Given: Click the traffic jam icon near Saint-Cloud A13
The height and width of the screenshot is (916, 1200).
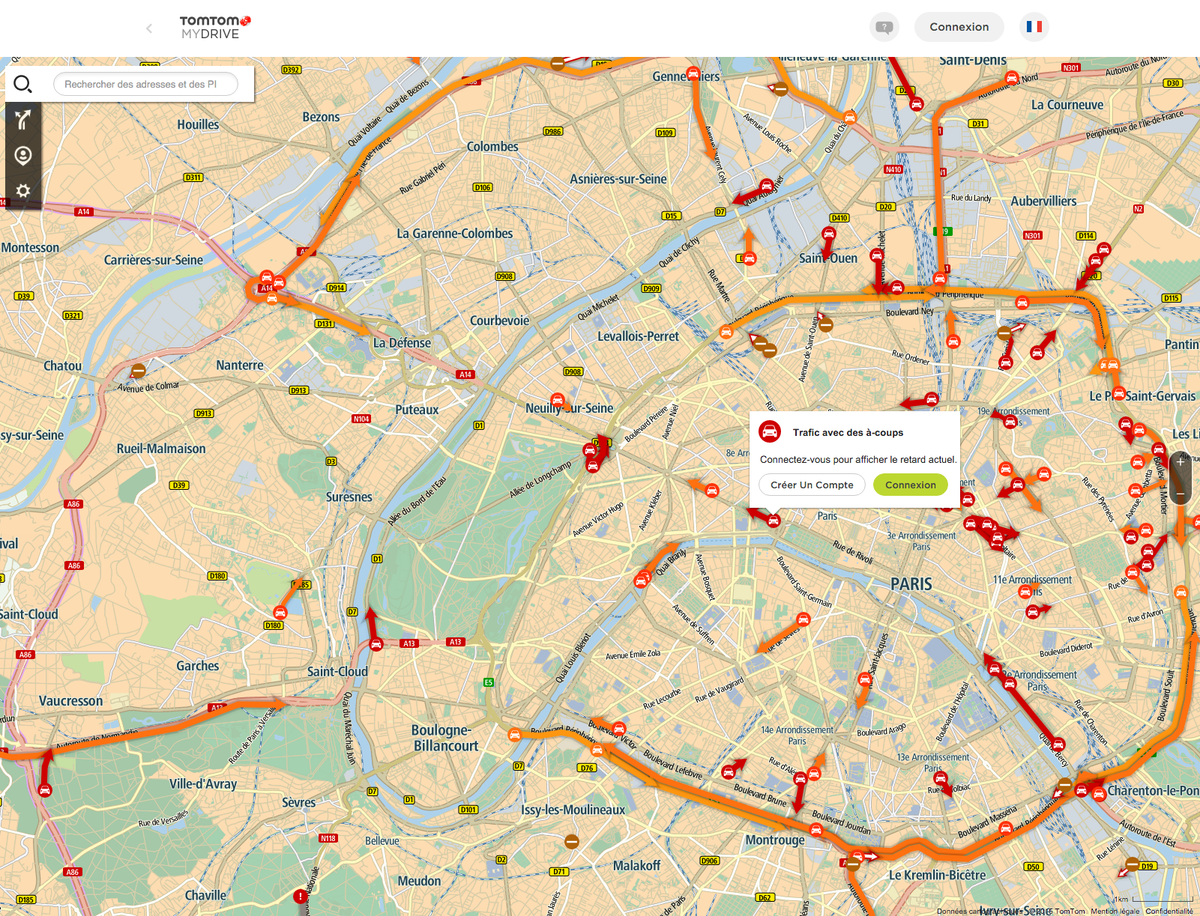Looking at the screenshot, I should (x=376, y=644).
